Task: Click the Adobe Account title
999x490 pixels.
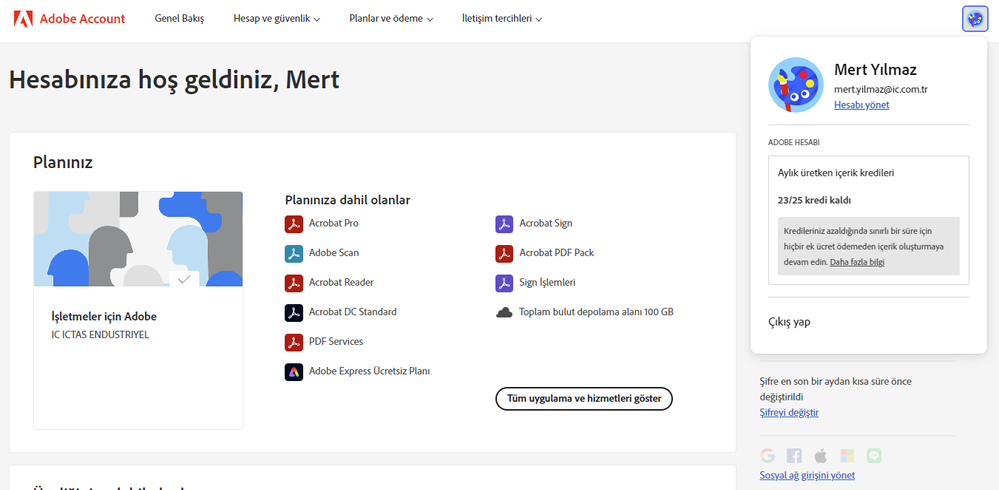Action: 82,18
